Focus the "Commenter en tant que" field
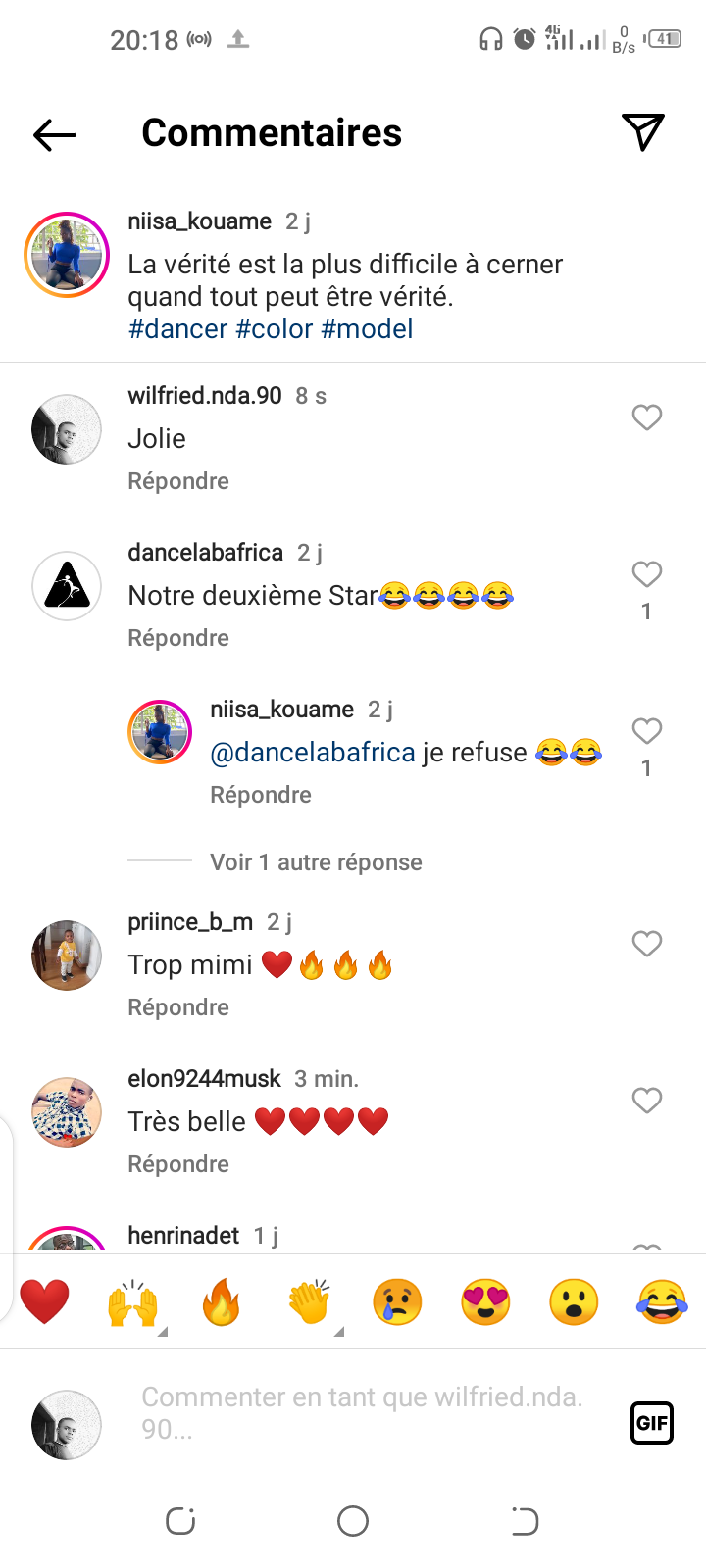This screenshot has width=706, height=1568. (363, 1413)
